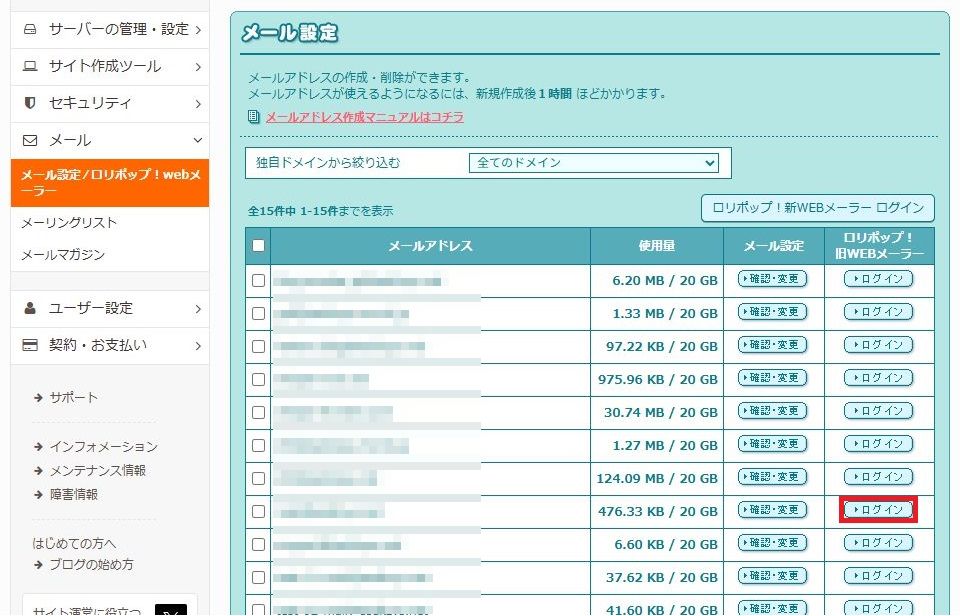
Task: Click the document icon beside the manual link
Action: click(254, 117)
